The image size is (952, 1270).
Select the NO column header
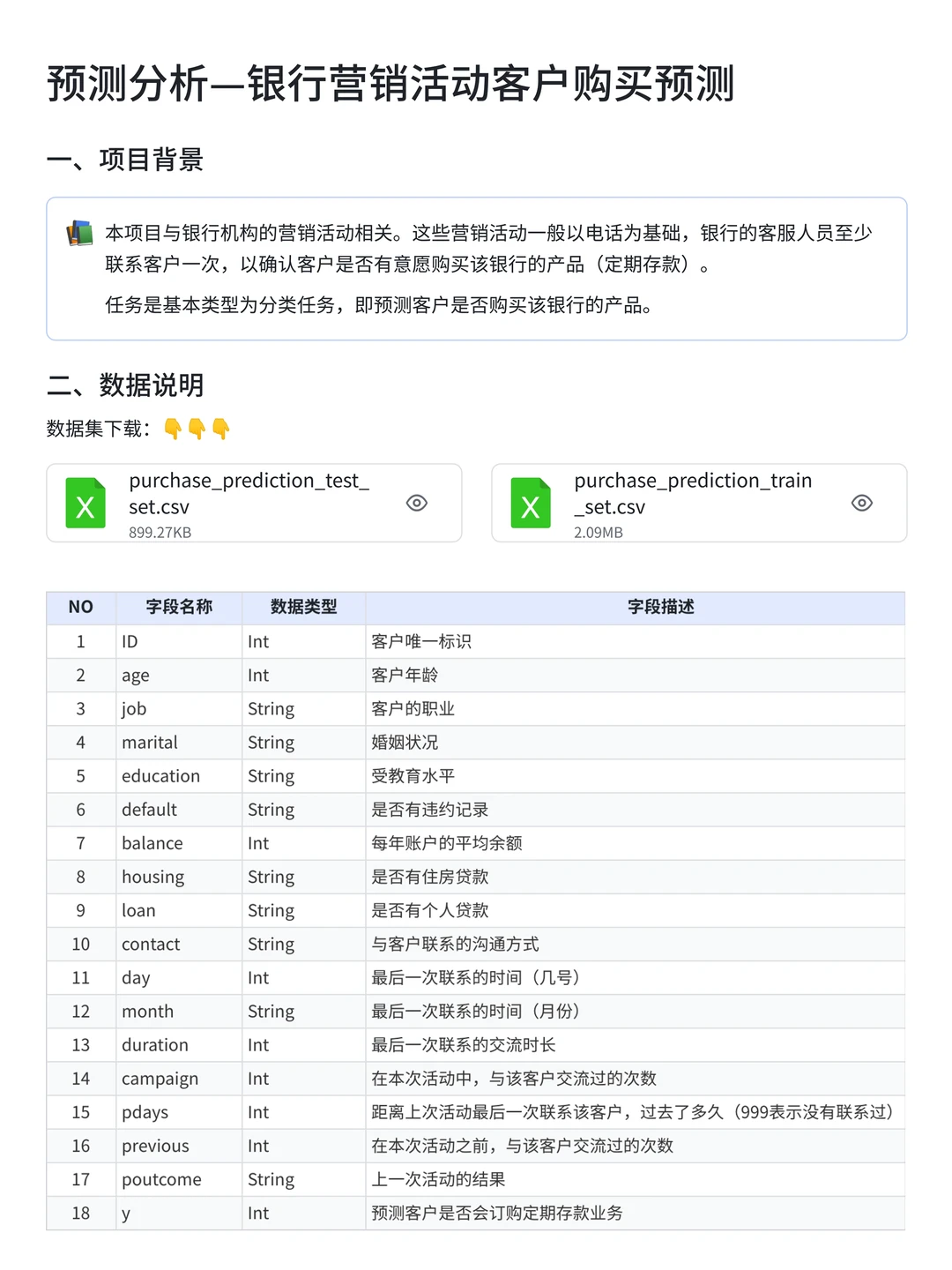(x=80, y=607)
